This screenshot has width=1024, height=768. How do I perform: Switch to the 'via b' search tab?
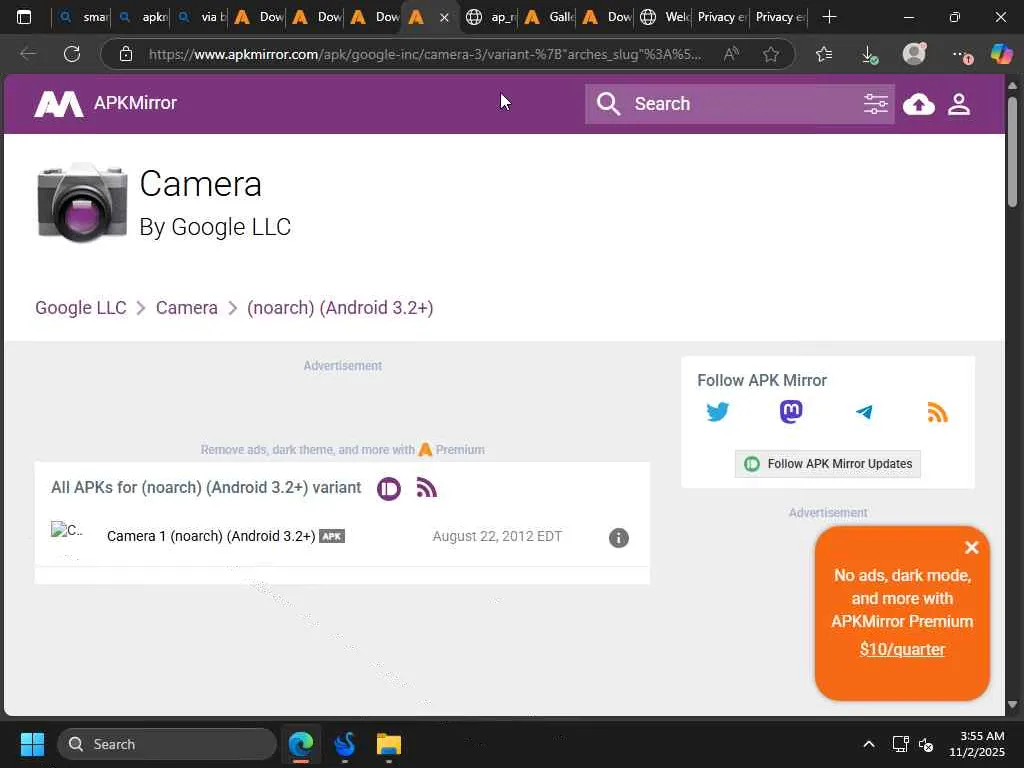[x=199, y=17]
